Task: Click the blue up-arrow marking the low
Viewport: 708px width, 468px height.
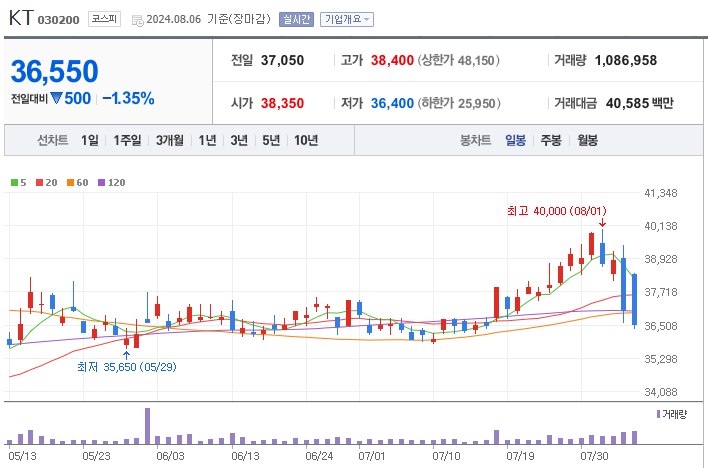Action: (126, 356)
